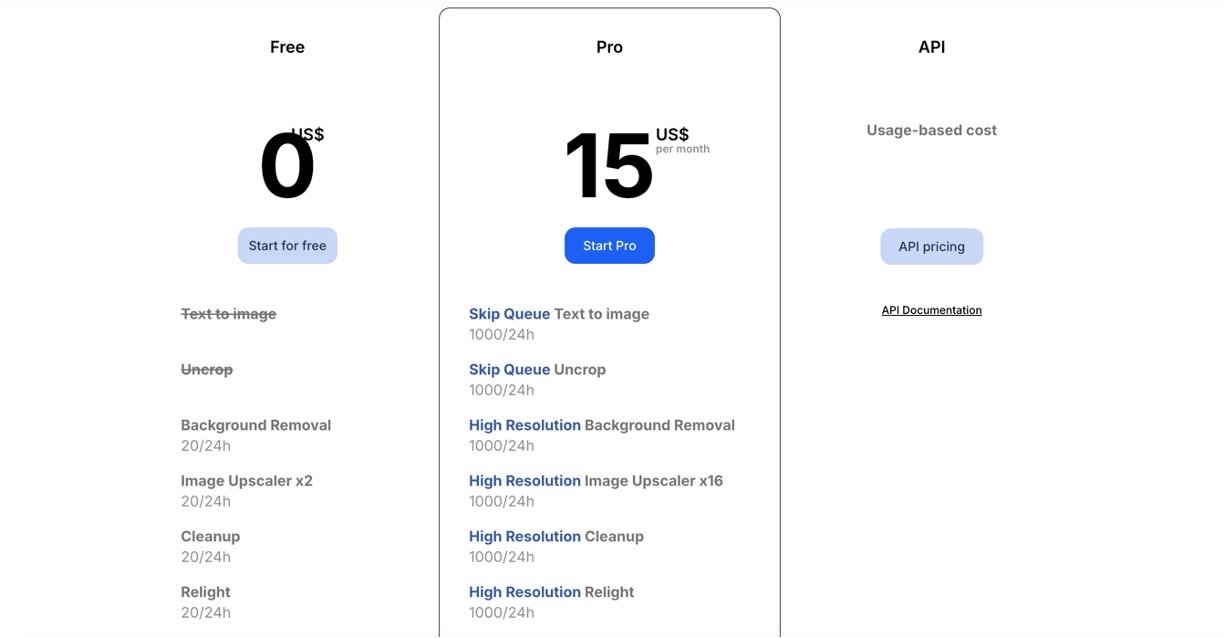
Task: Open the API pricing button
Action: pyautogui.click(x=931, y=247)
